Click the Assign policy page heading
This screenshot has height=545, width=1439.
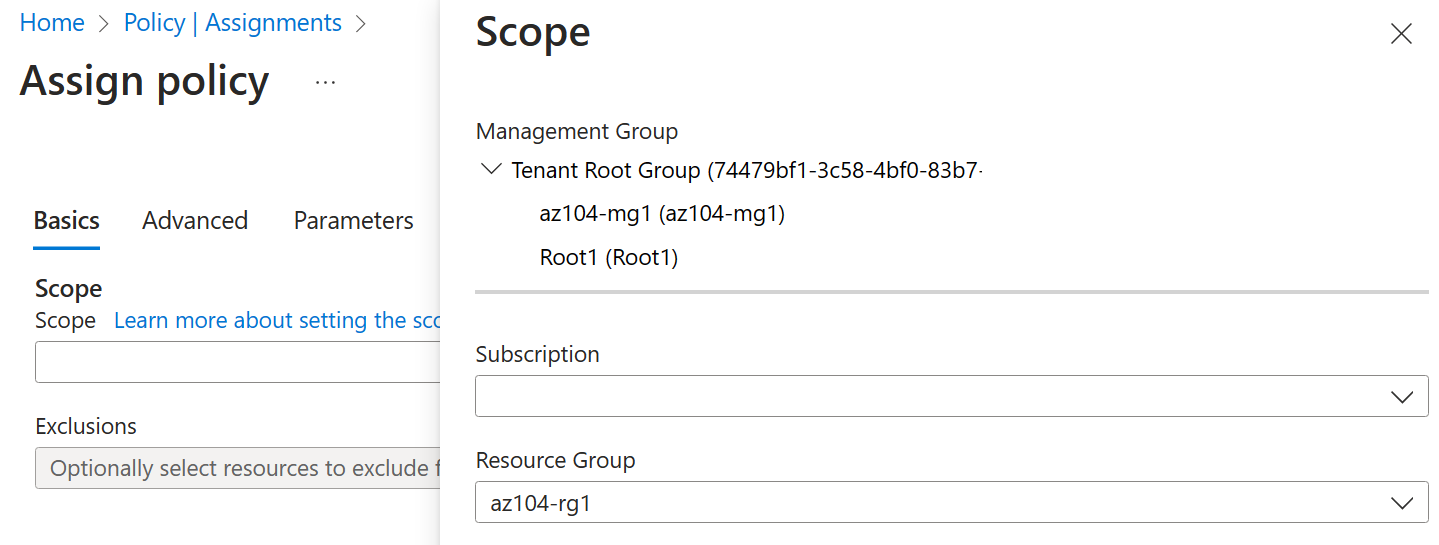point(144,81)
